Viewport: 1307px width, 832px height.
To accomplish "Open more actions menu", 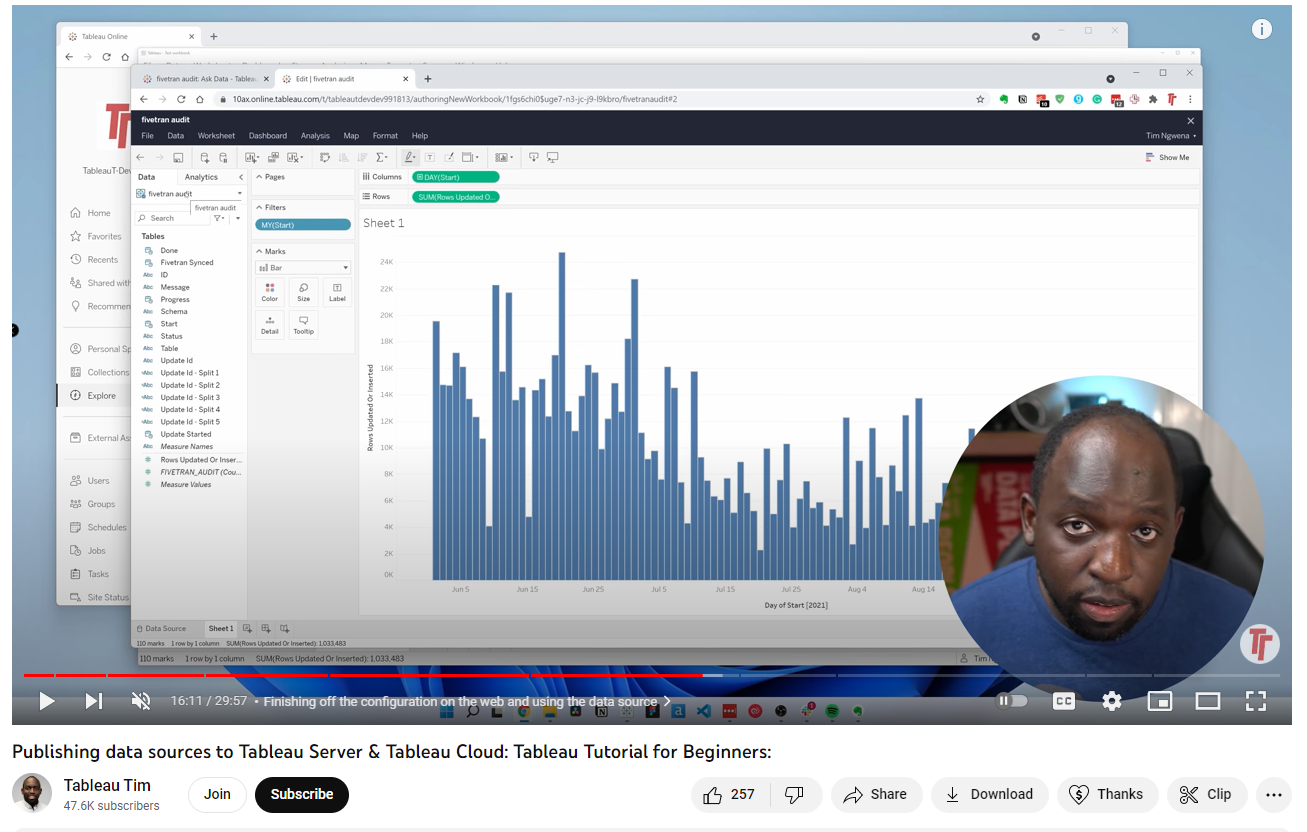I will click(1273, 794).
